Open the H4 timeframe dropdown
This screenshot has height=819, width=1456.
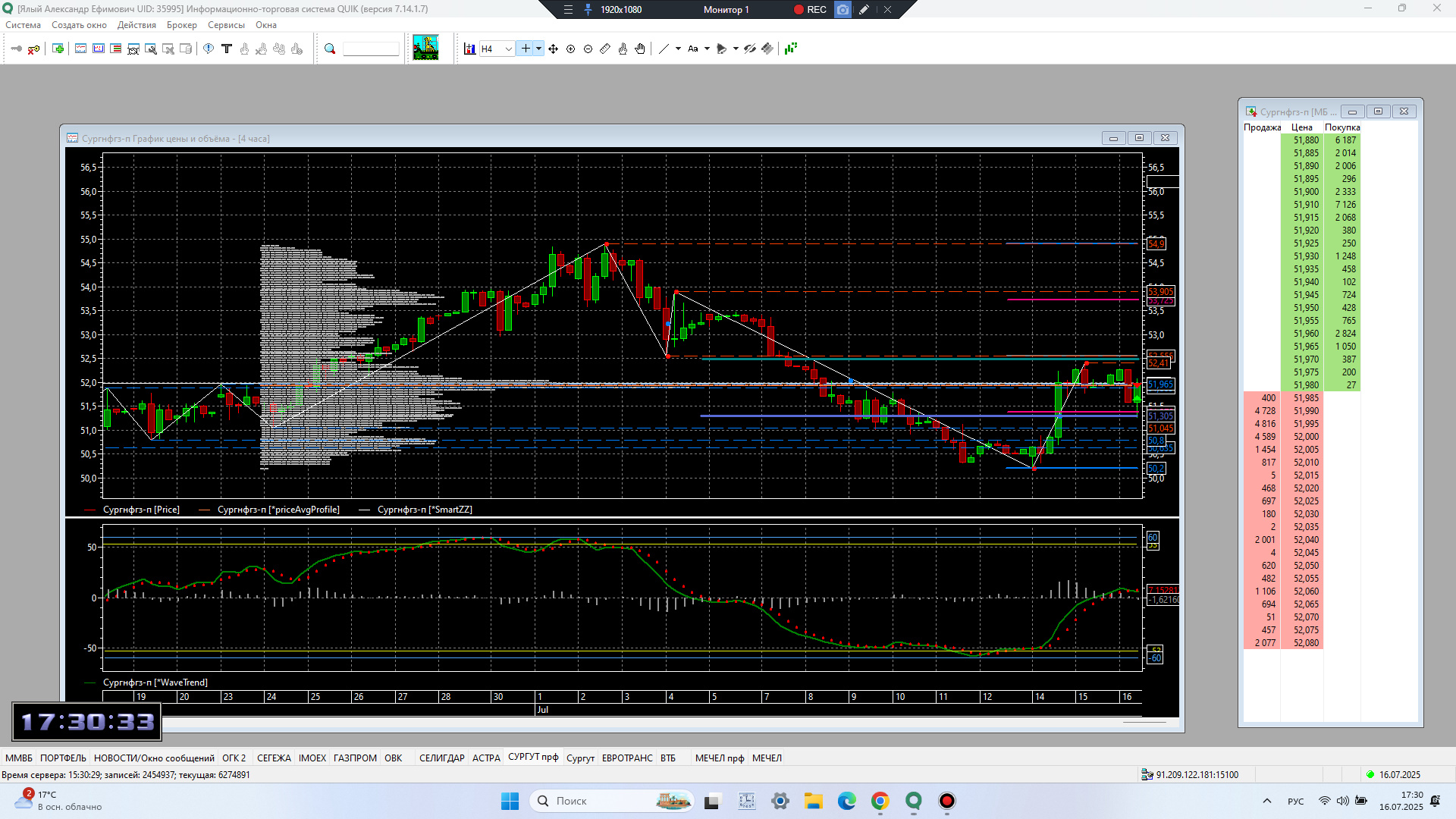click(x=508, y=49)
